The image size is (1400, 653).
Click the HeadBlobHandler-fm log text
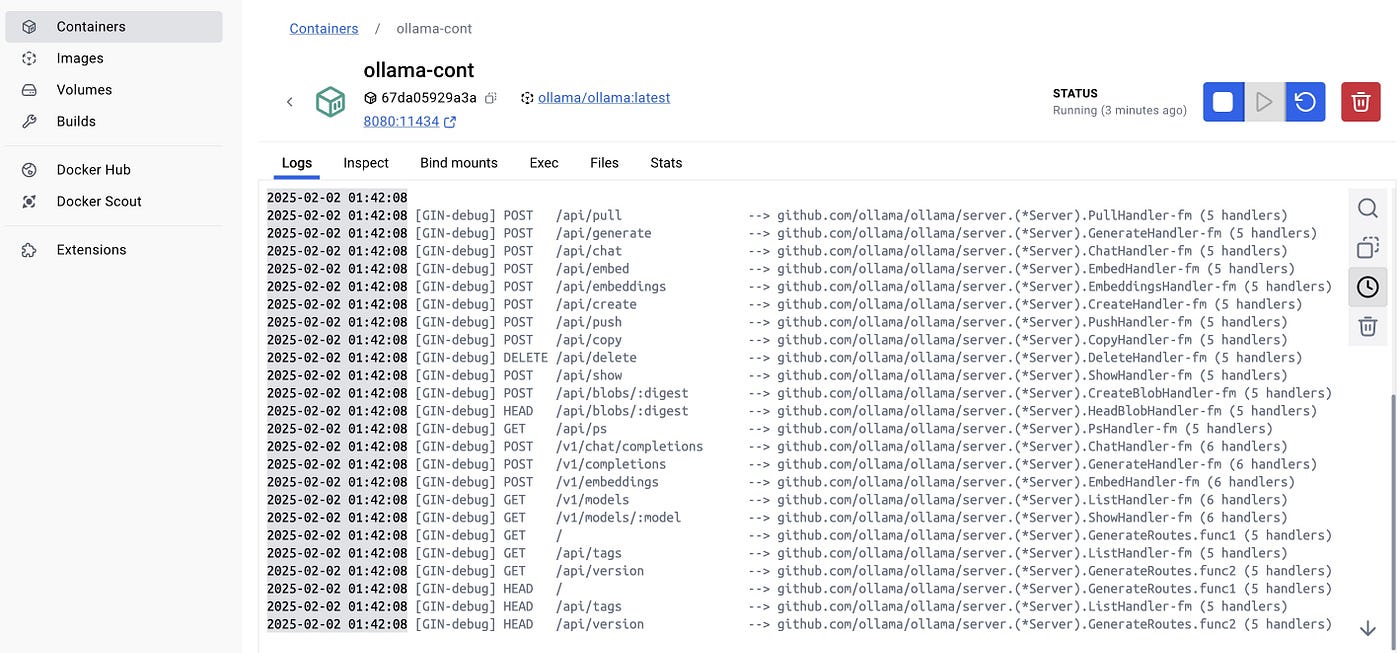(x=1154, y=411)
